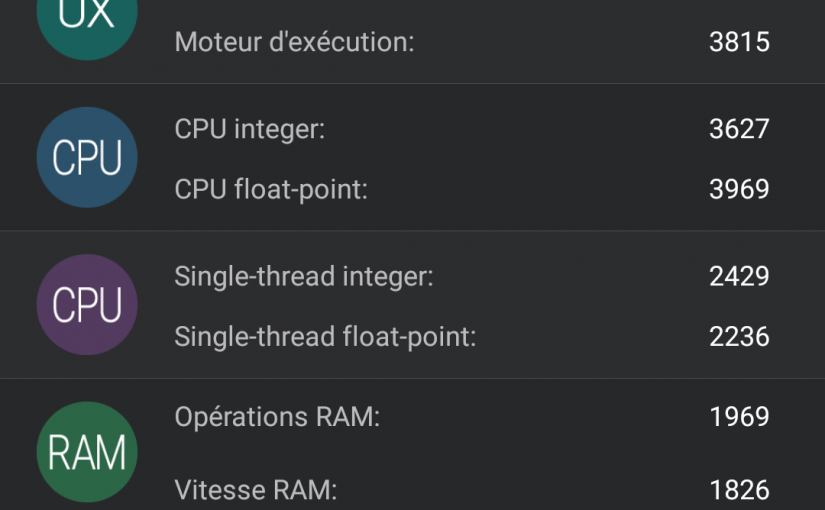Select the CPU integer label
The width and height of the screenshot is (825, 510).
pos(249,129)
